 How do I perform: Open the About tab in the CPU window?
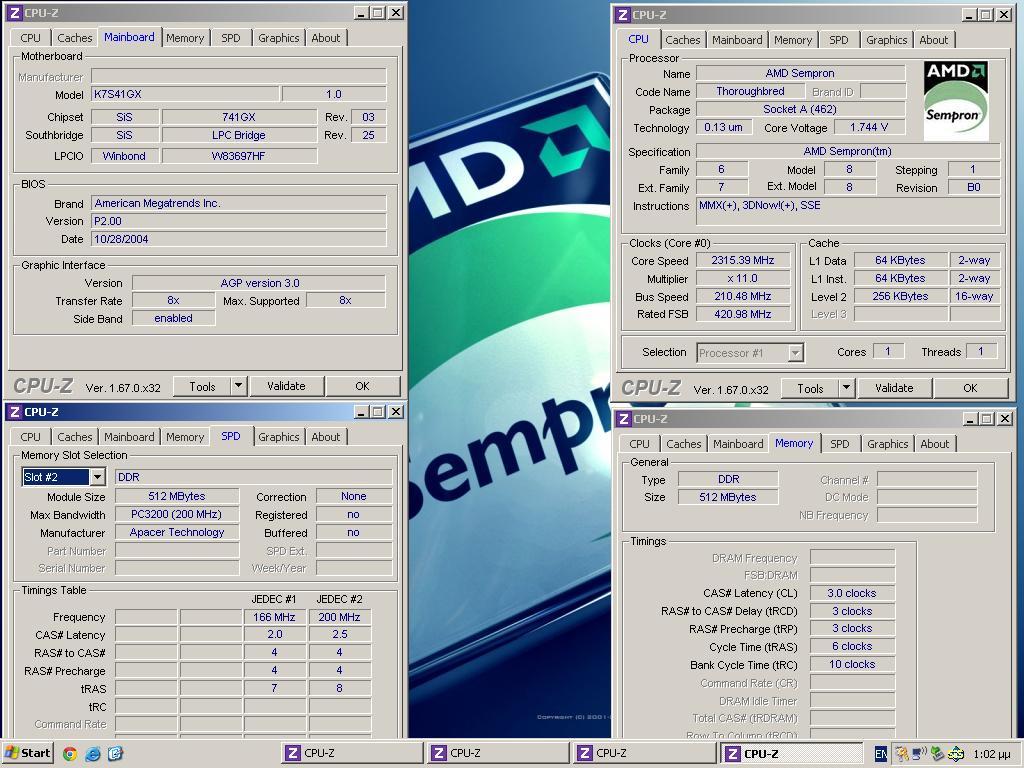(x=933, y=40)
